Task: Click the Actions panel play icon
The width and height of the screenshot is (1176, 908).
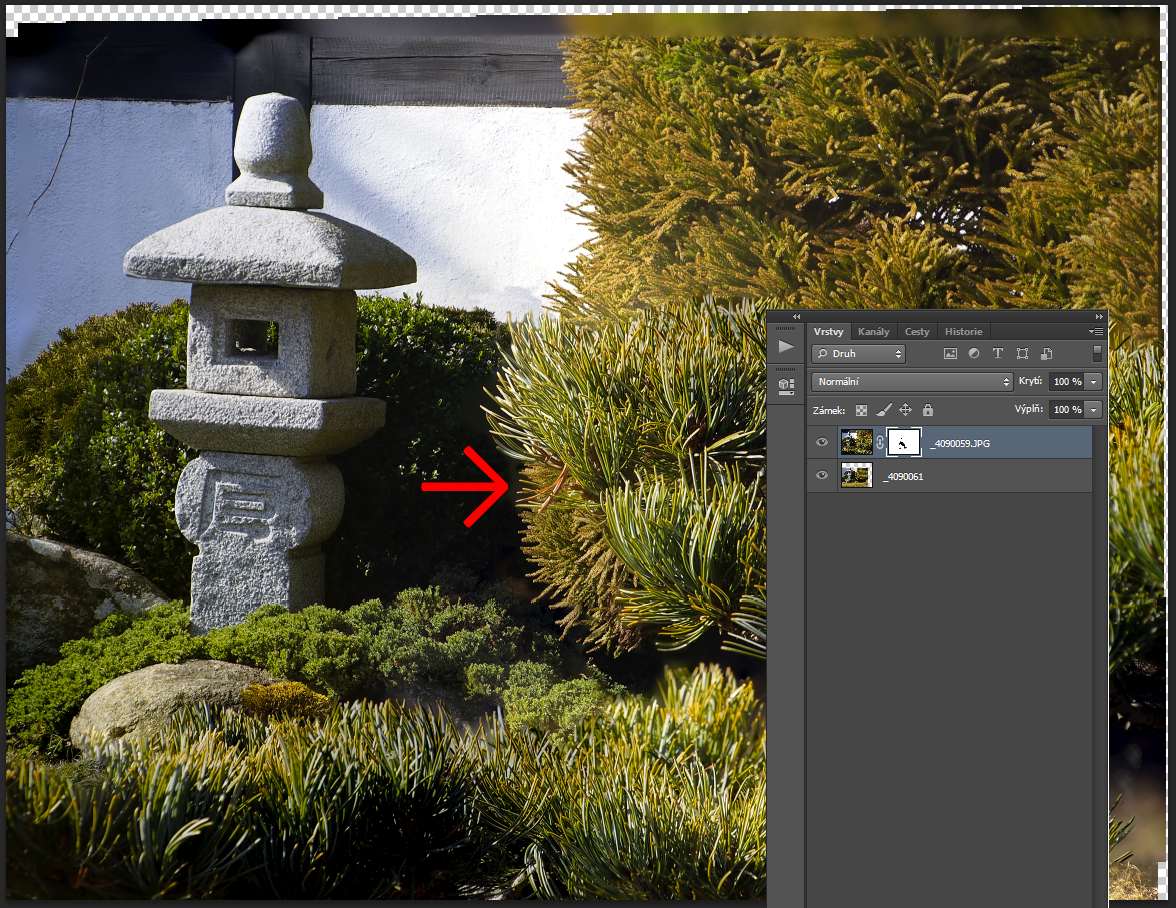Action: (x=786, y=346)
